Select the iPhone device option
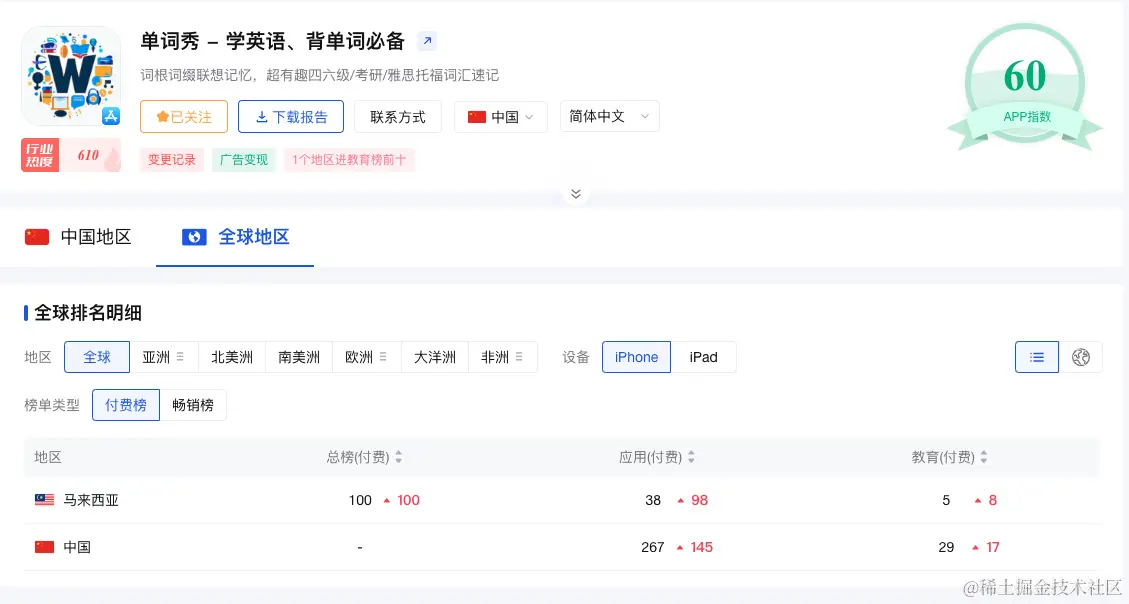Viewport: 1129px width, 604px height. (x=637, y=357)
